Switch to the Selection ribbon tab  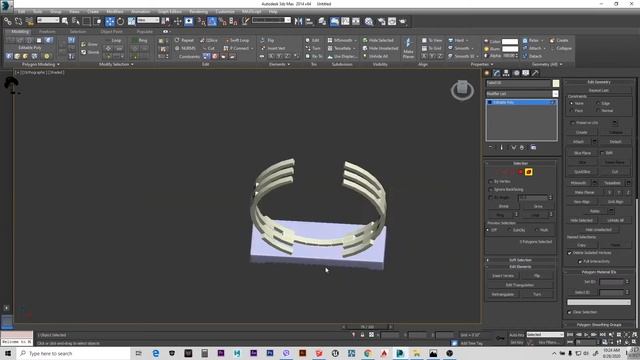pos(78,31)
